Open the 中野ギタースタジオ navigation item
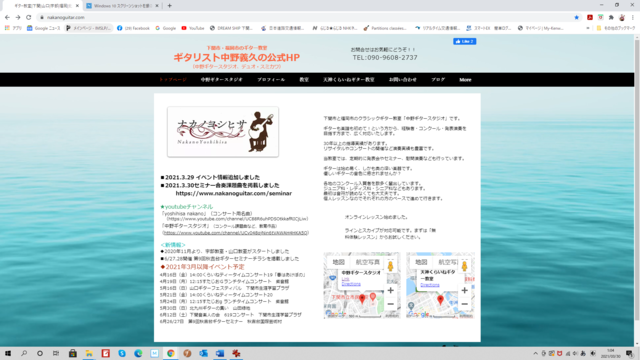Viewport: 640px width, 360px height. pyautogui.click(x=222, y=80)
